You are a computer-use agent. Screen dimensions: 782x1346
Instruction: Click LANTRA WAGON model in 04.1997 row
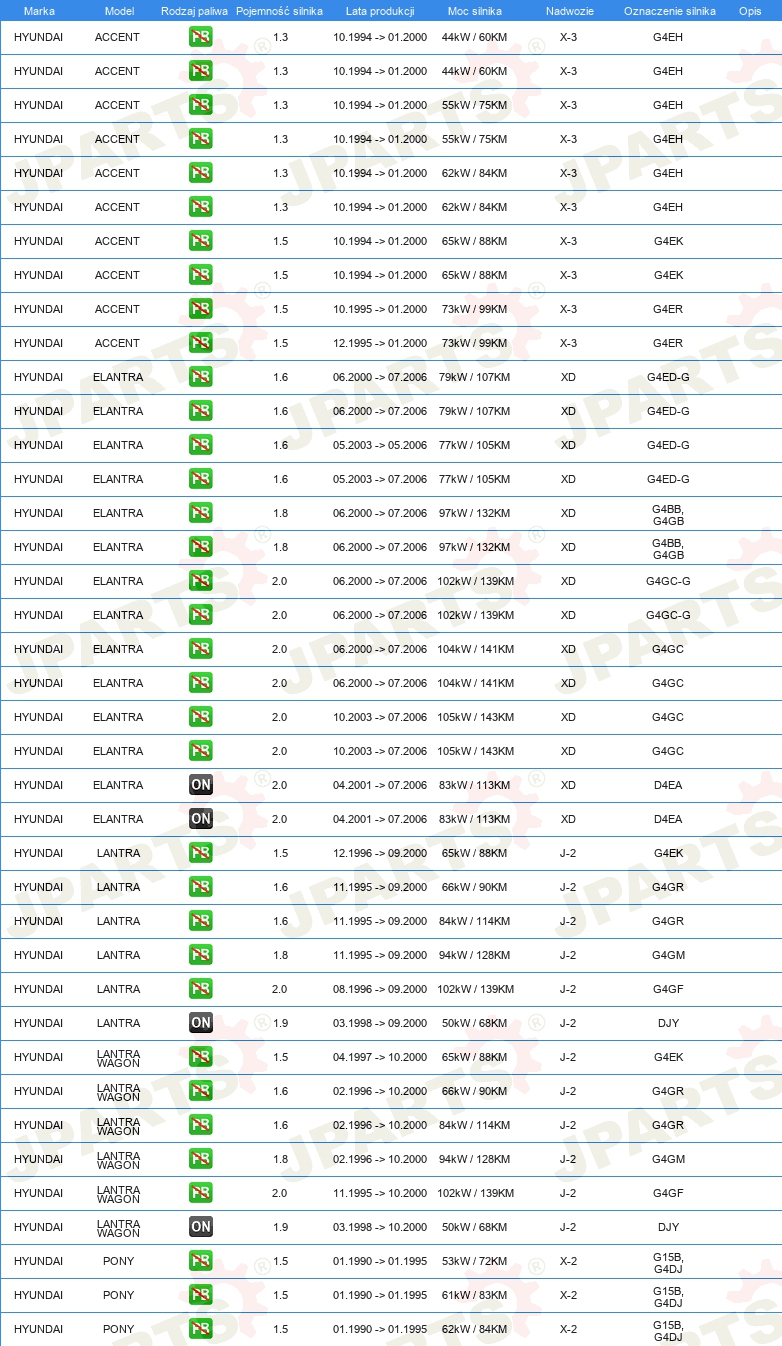[x=118, y=1057]
